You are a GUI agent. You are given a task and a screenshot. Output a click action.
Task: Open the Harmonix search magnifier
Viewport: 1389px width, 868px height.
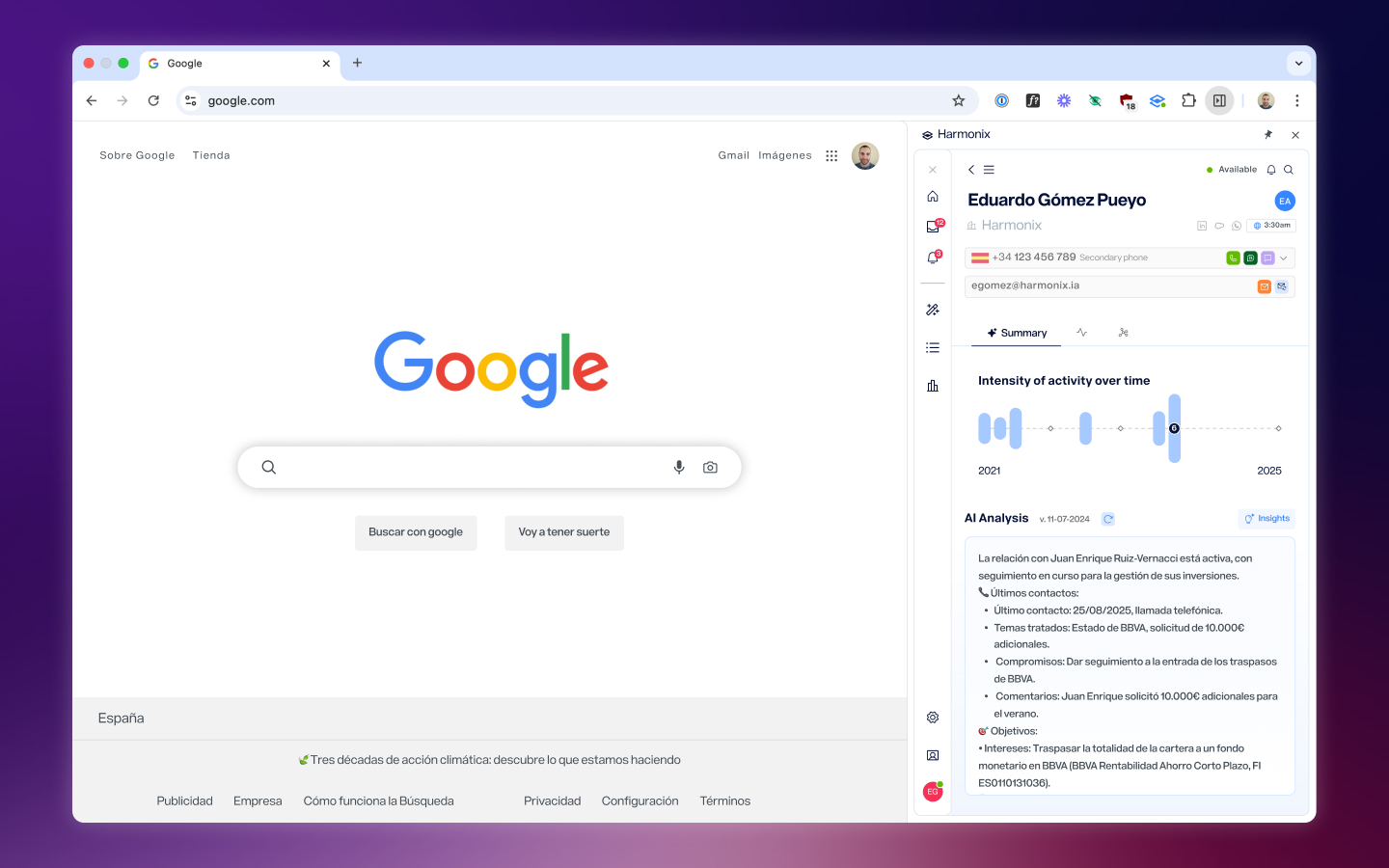point(1289,170)
